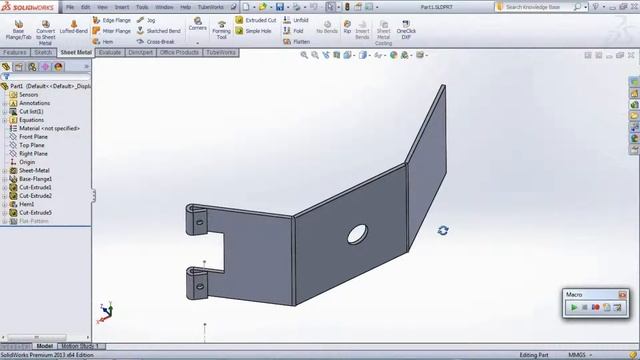
Task: Expand the Base-Flange1 feature
Action: point(4,179)
